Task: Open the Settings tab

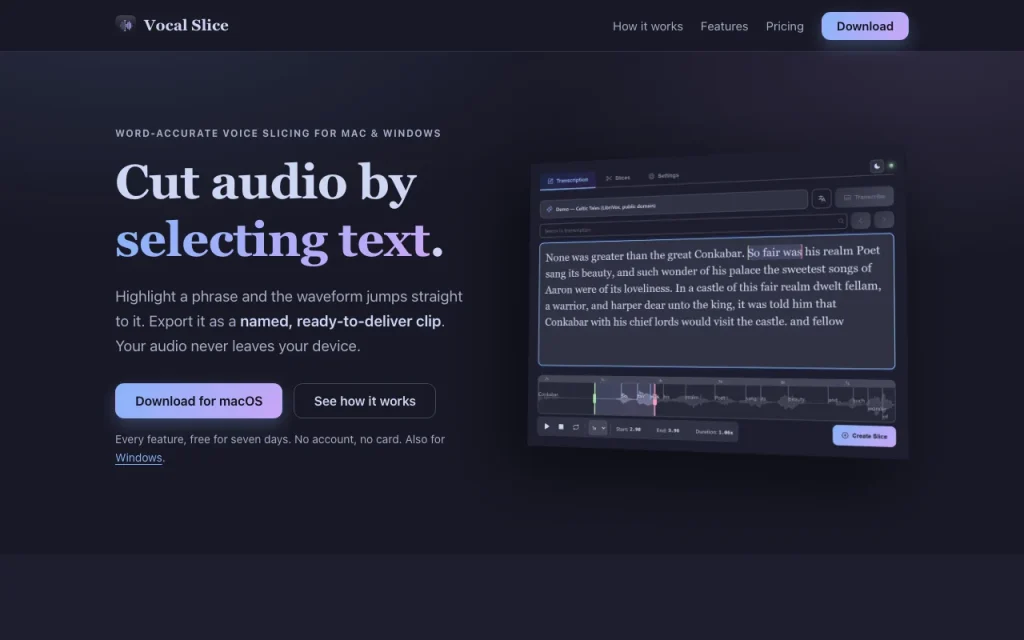Action: click(x=664, y=176)
